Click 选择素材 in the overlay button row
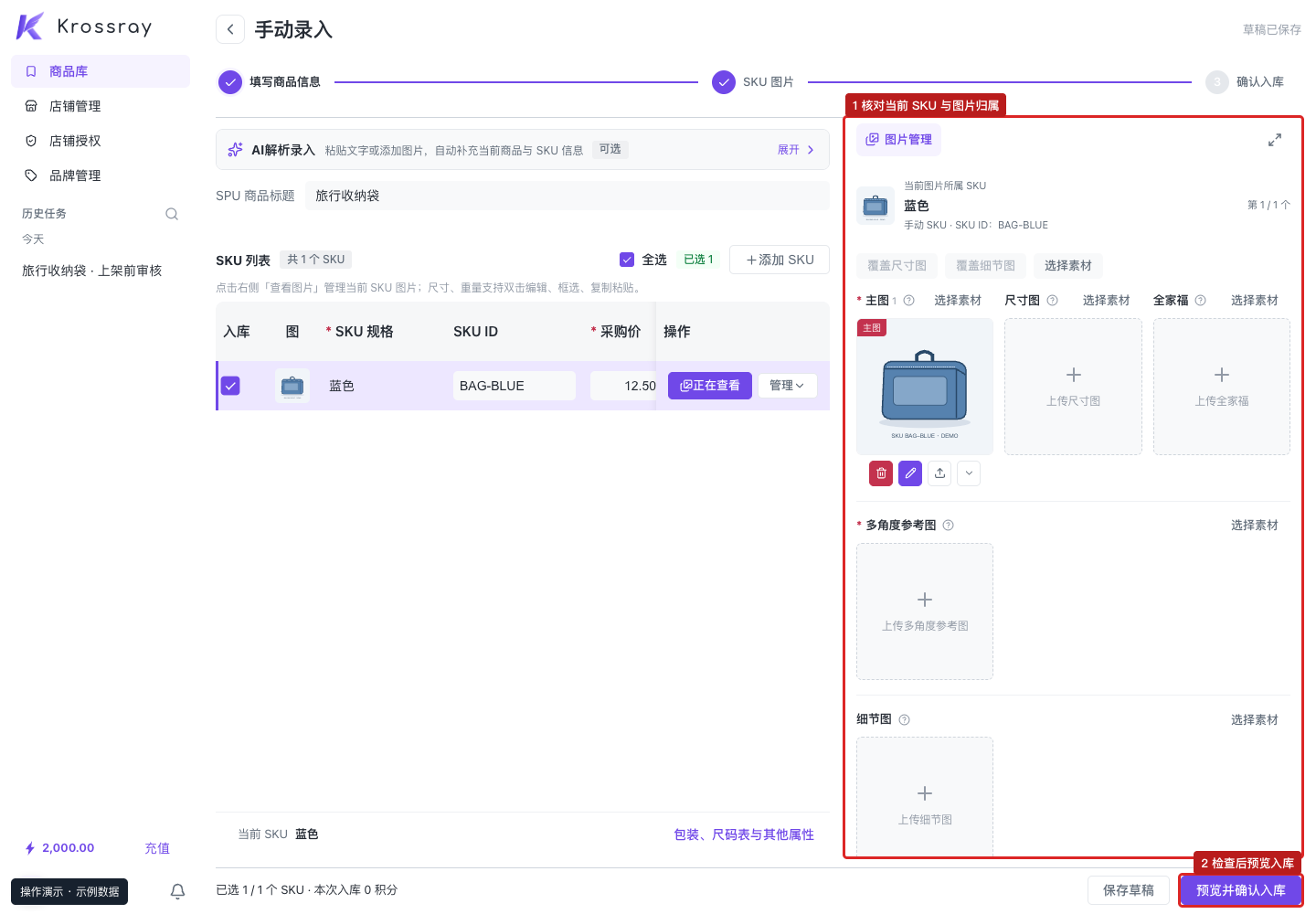 [1068, 266]
